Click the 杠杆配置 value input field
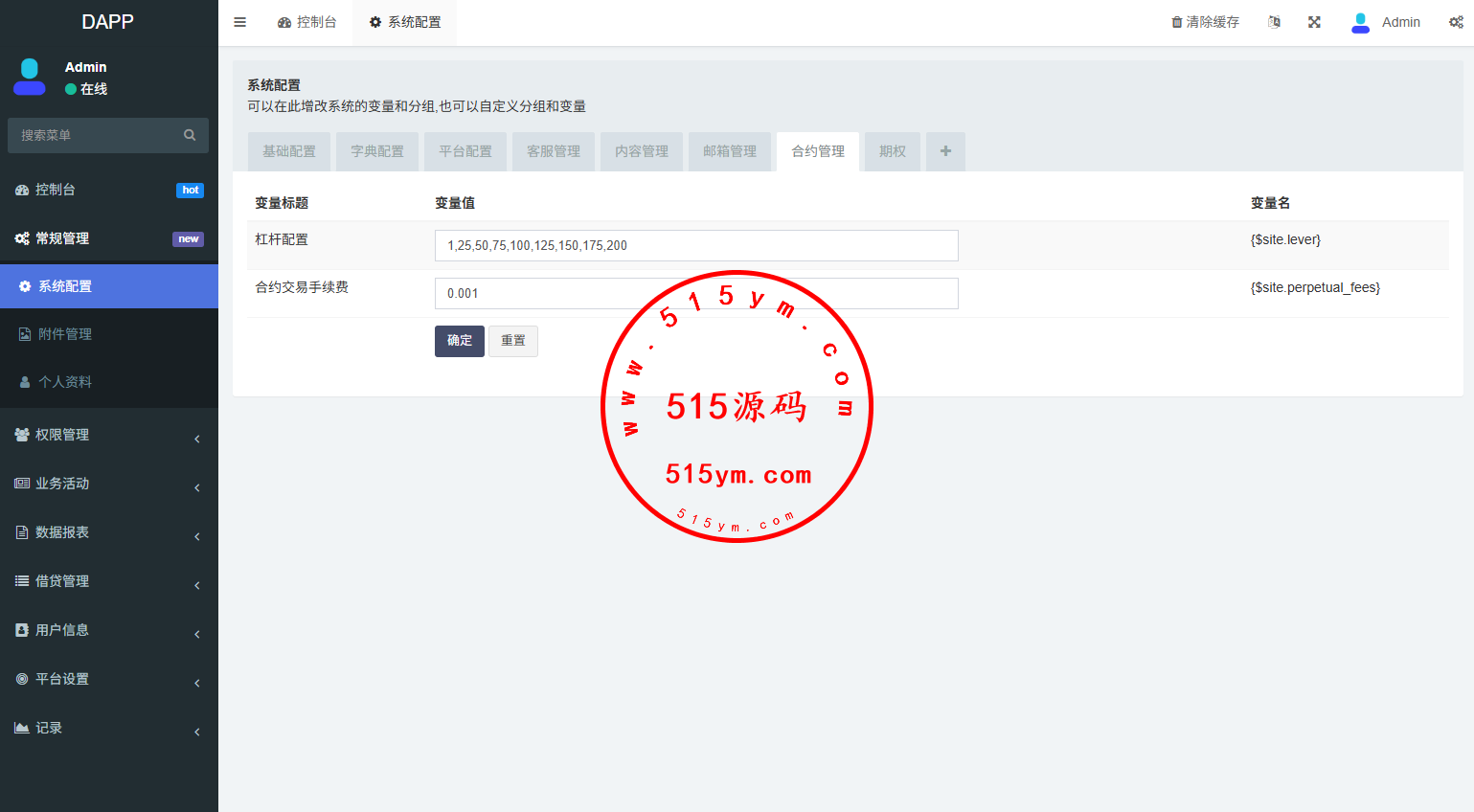Viewport: 1474px width, 812px height. [696, 245]
